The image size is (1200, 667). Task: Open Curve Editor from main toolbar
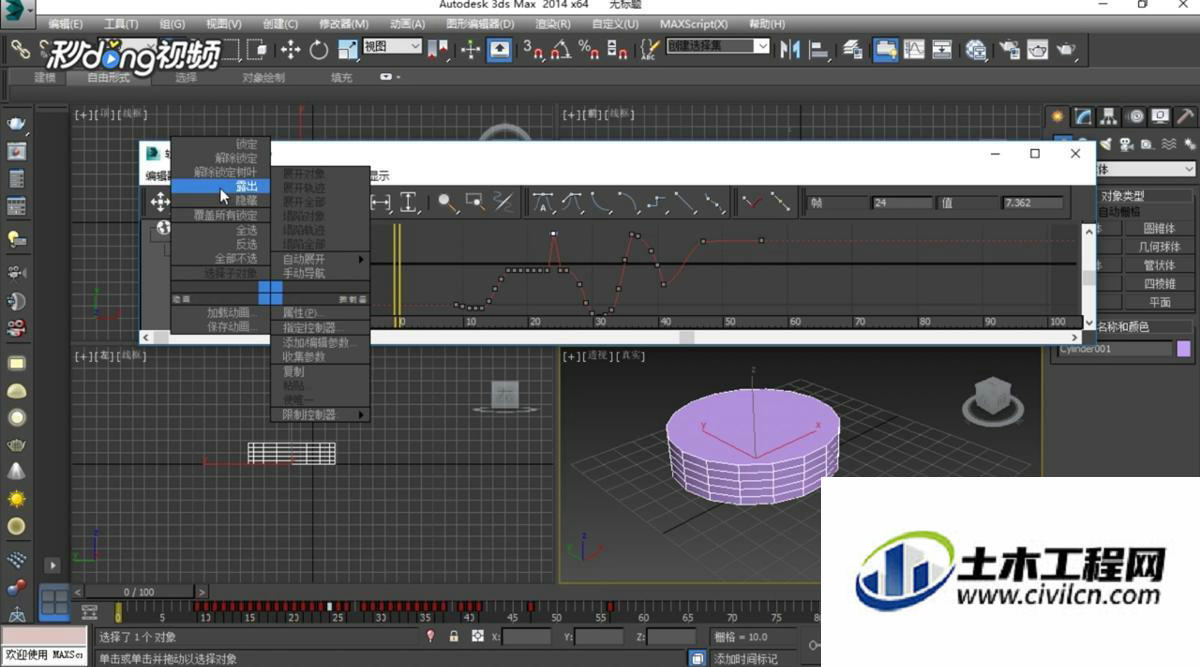point(914,48)
